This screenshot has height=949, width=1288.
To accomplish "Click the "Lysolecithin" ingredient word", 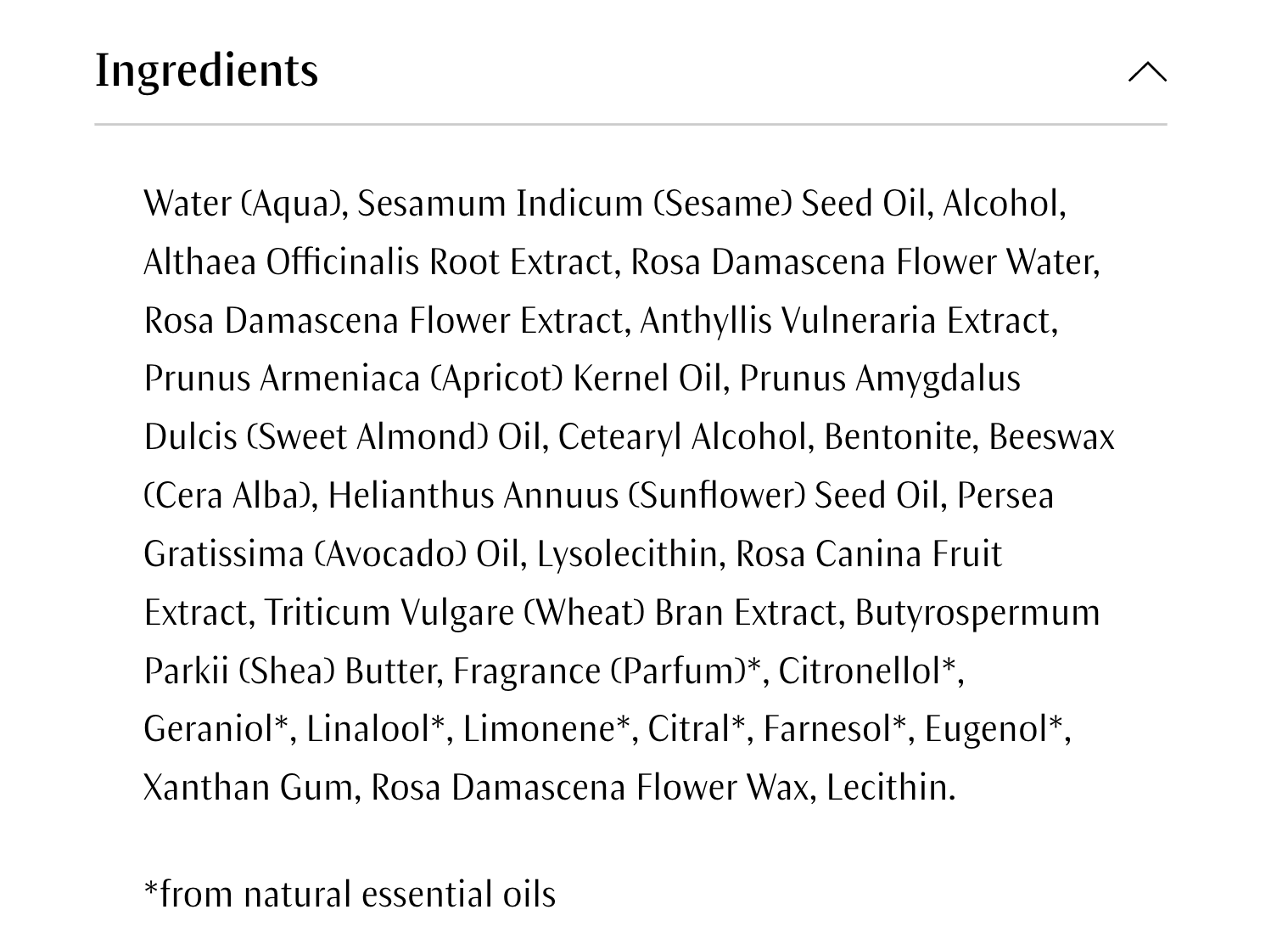I will [x=629, y=554].
